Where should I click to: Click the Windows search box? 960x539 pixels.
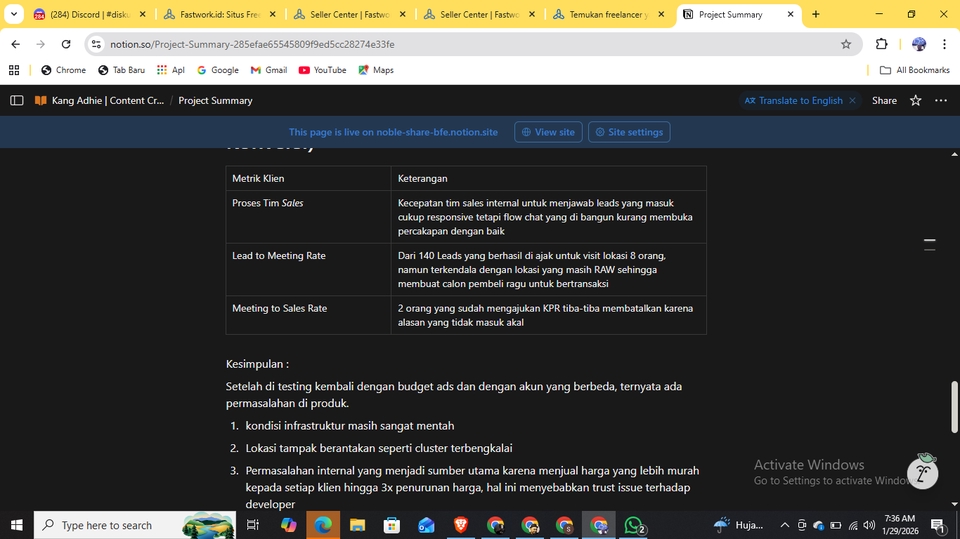(135, 525)
